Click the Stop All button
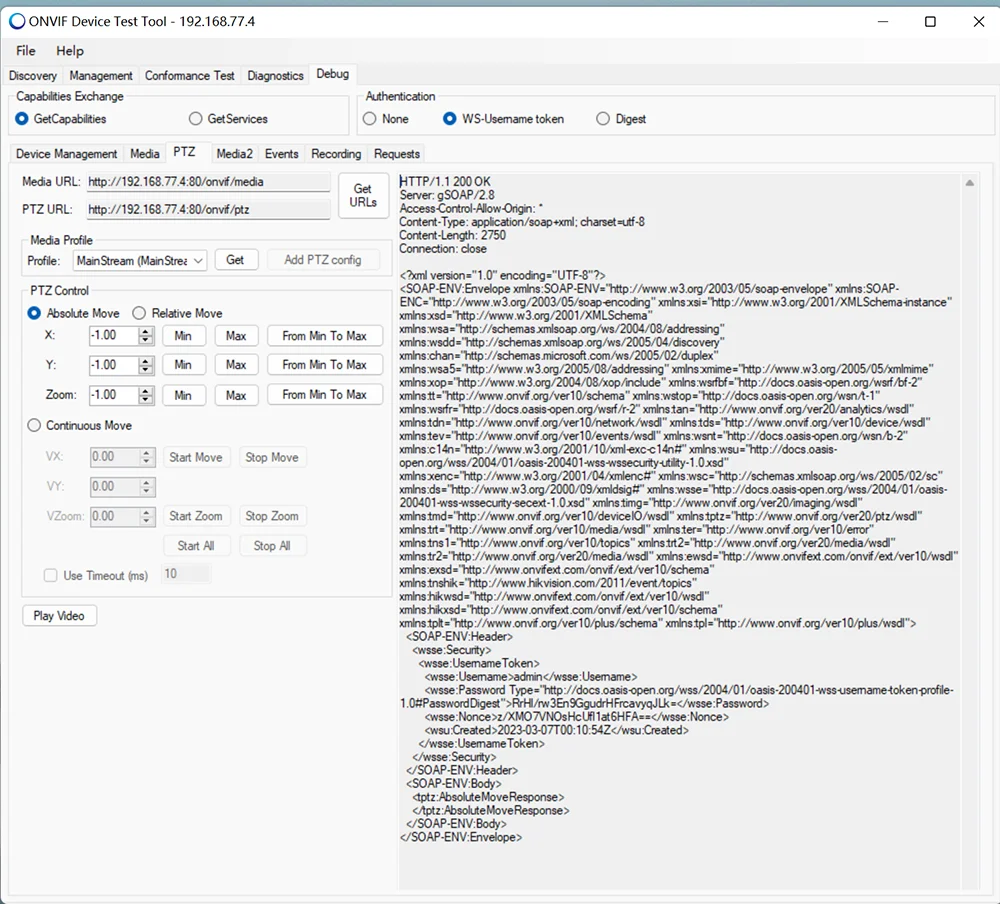The width and height of the screenshot is (1000, 904). coord(272,546)
